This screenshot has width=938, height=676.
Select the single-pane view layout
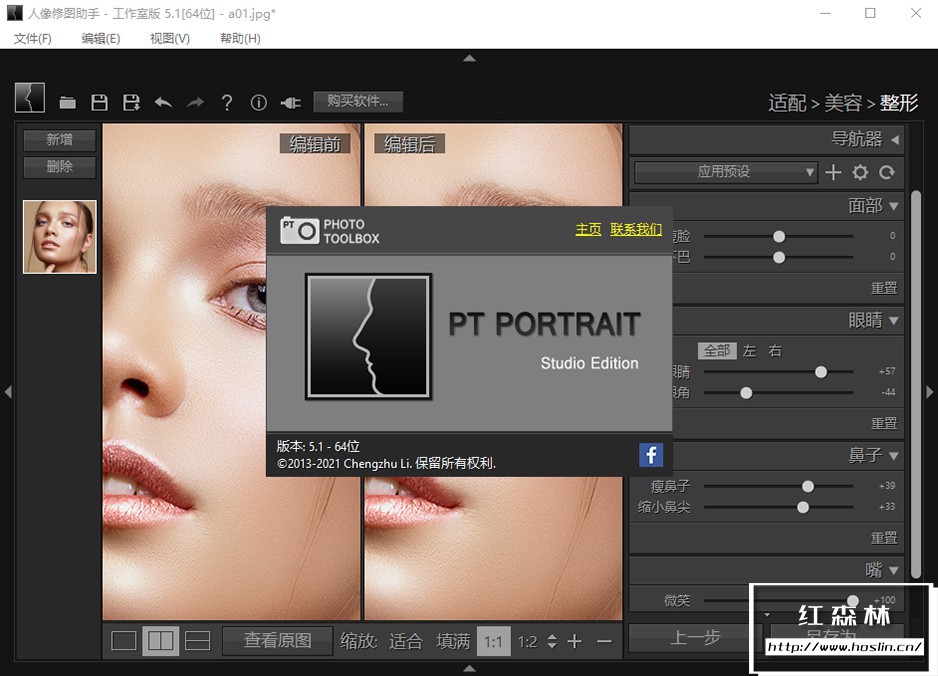(x=124, y=641)
